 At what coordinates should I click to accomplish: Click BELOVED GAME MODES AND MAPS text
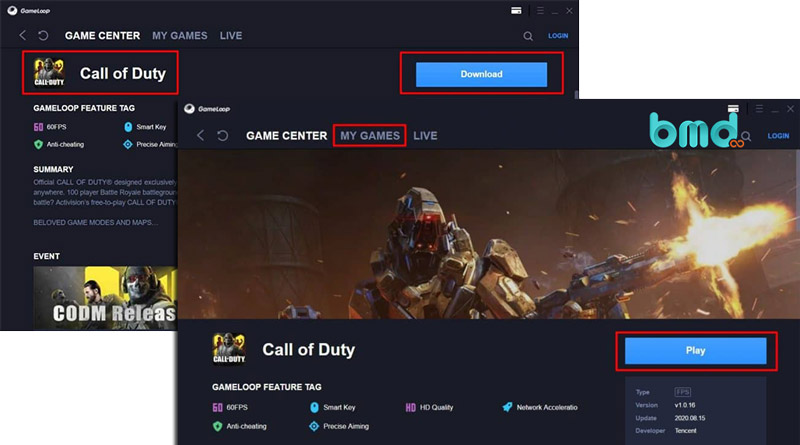95,222
